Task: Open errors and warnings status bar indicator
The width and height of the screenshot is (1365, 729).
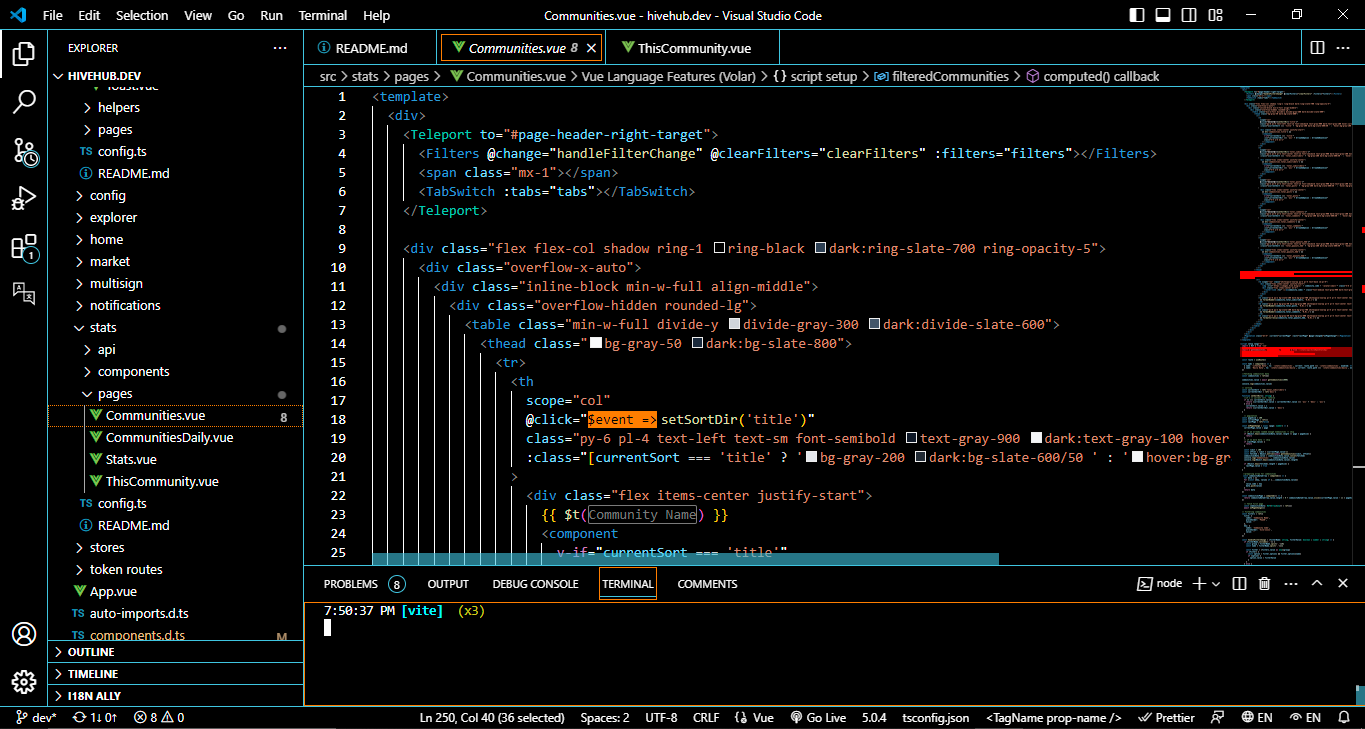Action: (x=159, y=717)
